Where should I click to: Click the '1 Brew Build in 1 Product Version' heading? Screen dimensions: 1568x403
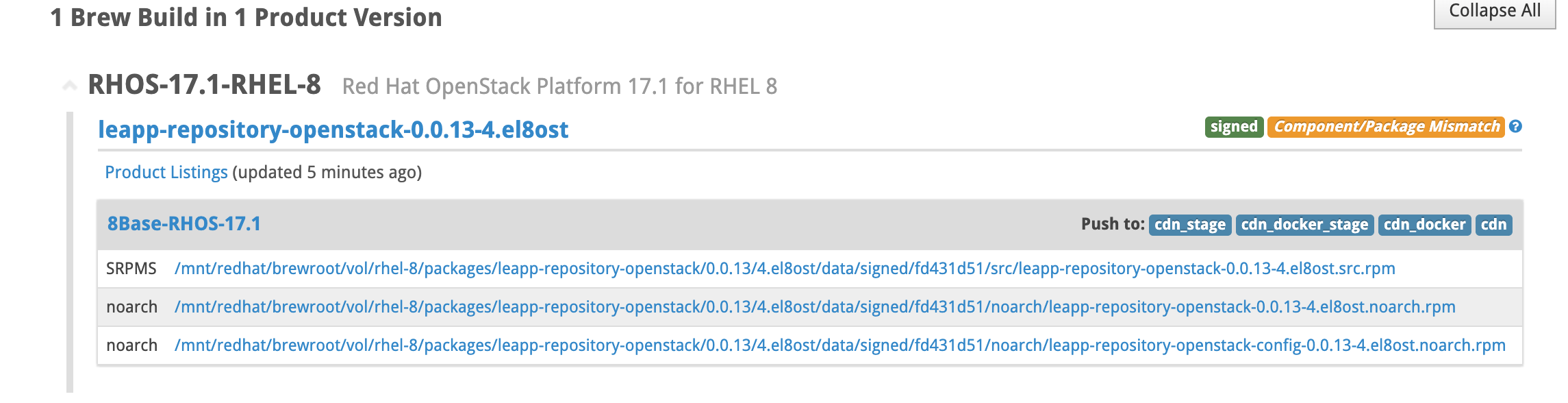(246, 18)
